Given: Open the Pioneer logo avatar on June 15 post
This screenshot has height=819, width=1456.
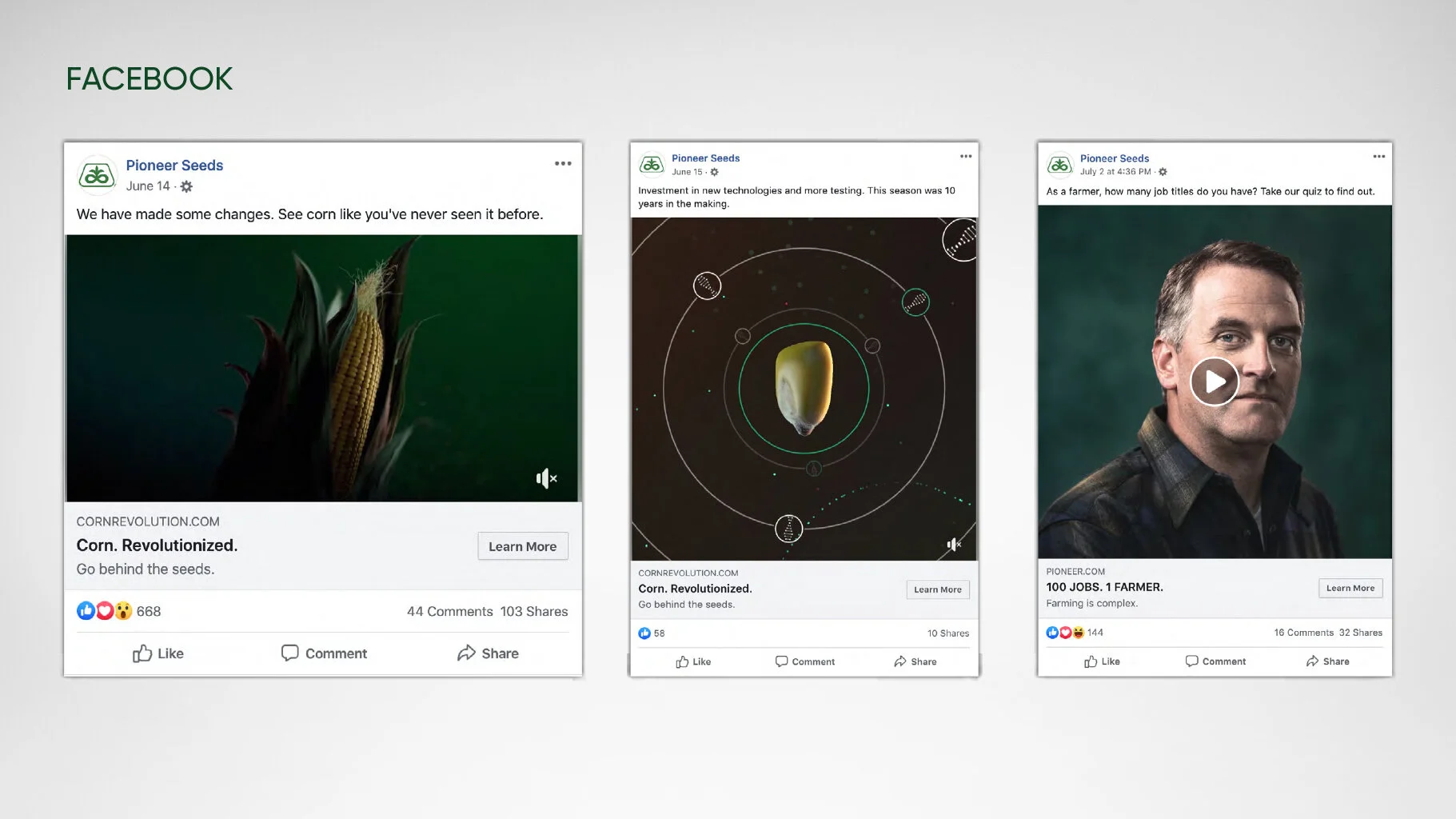Looking at the screenshot, I should point(652,164).
